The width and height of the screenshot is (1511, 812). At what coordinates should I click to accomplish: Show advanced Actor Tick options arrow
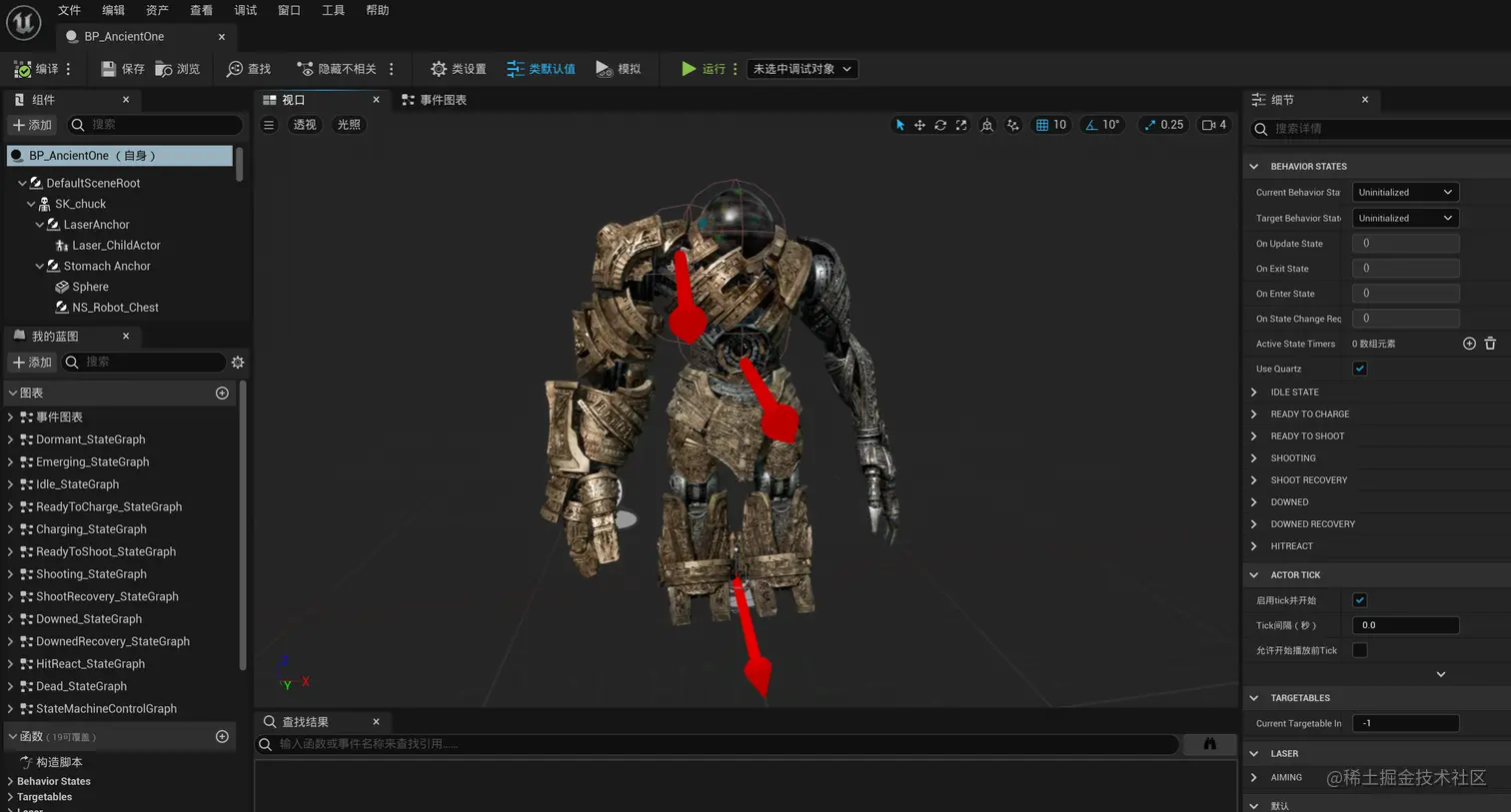(x=1441, y=674)
